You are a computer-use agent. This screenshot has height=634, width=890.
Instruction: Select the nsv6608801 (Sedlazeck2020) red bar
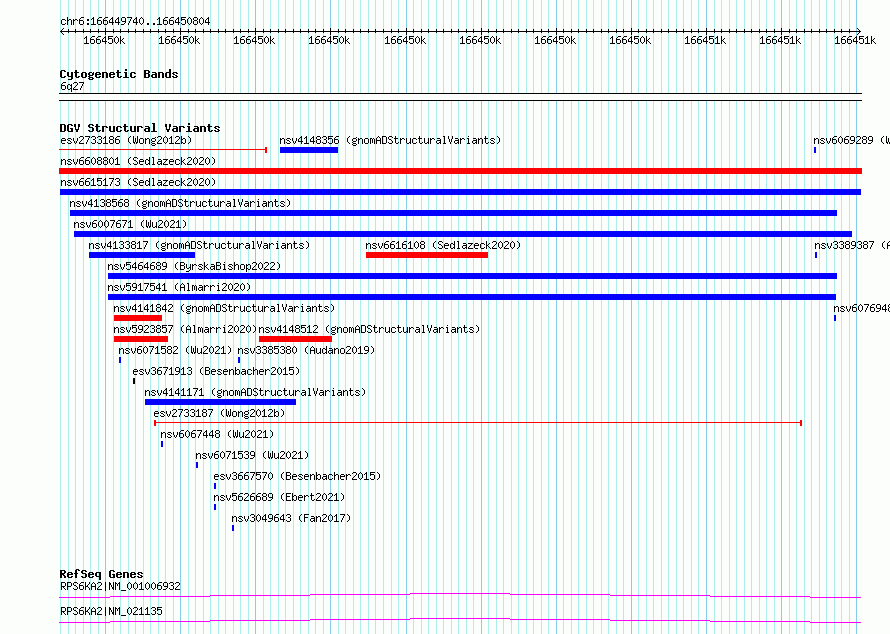pyautogui.click(x=460, y=171)
